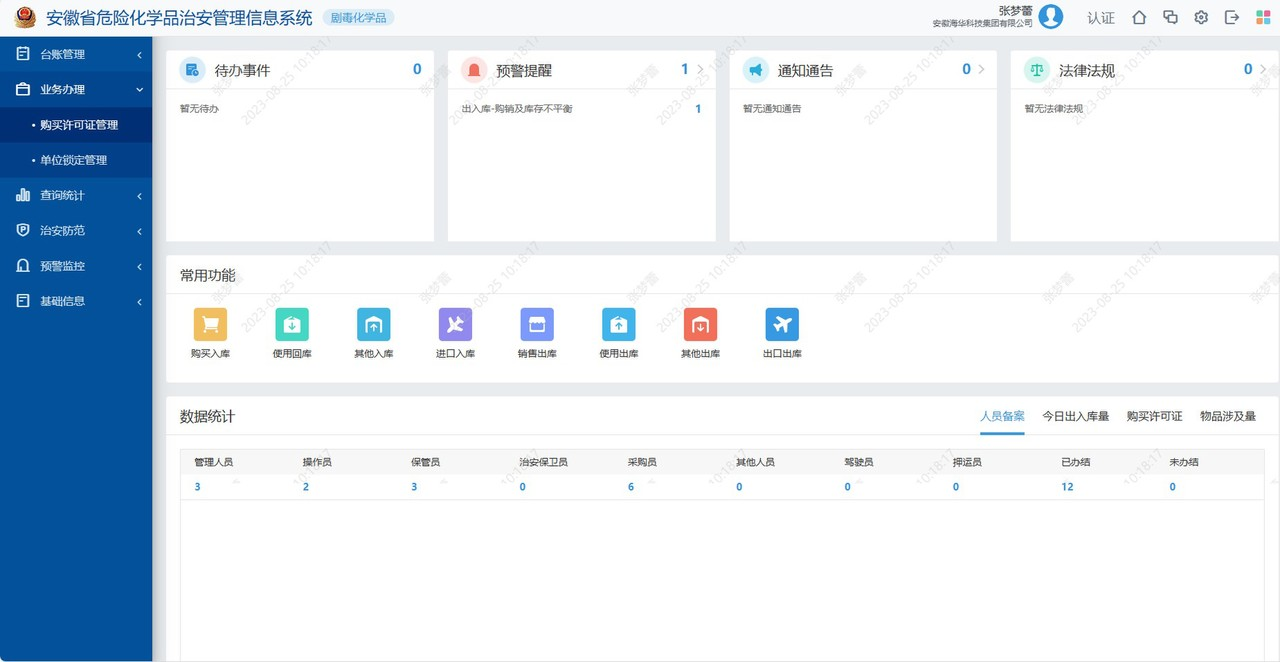Select the 购买入库 function icon
This screenshot has height=662, width=1280.
pyautogui.click(x=210, y=324)
